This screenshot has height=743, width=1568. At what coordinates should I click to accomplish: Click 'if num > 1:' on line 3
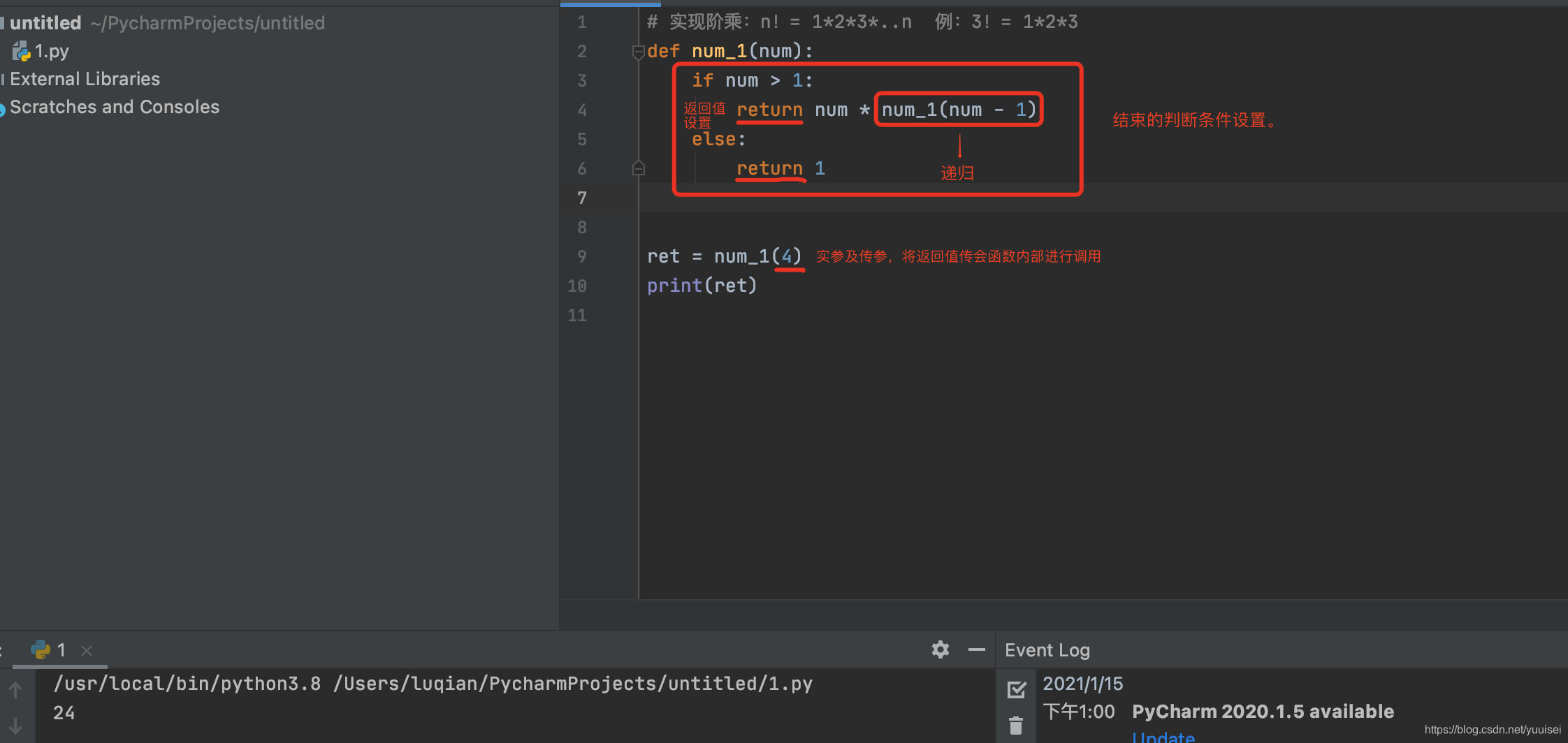[x=753, y=80]
